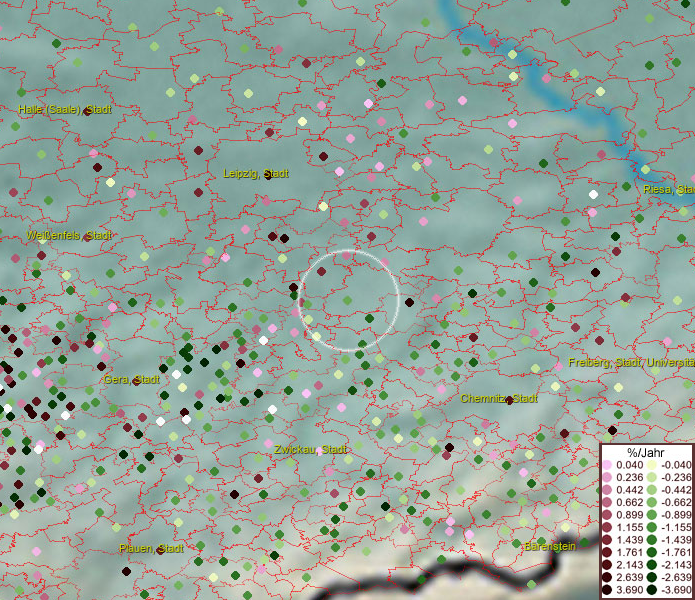Image resolution: width=695 pixels, height=600 pixels.
Task: Pick the 0.040 pink legend swatch
Action: (607, 465)
